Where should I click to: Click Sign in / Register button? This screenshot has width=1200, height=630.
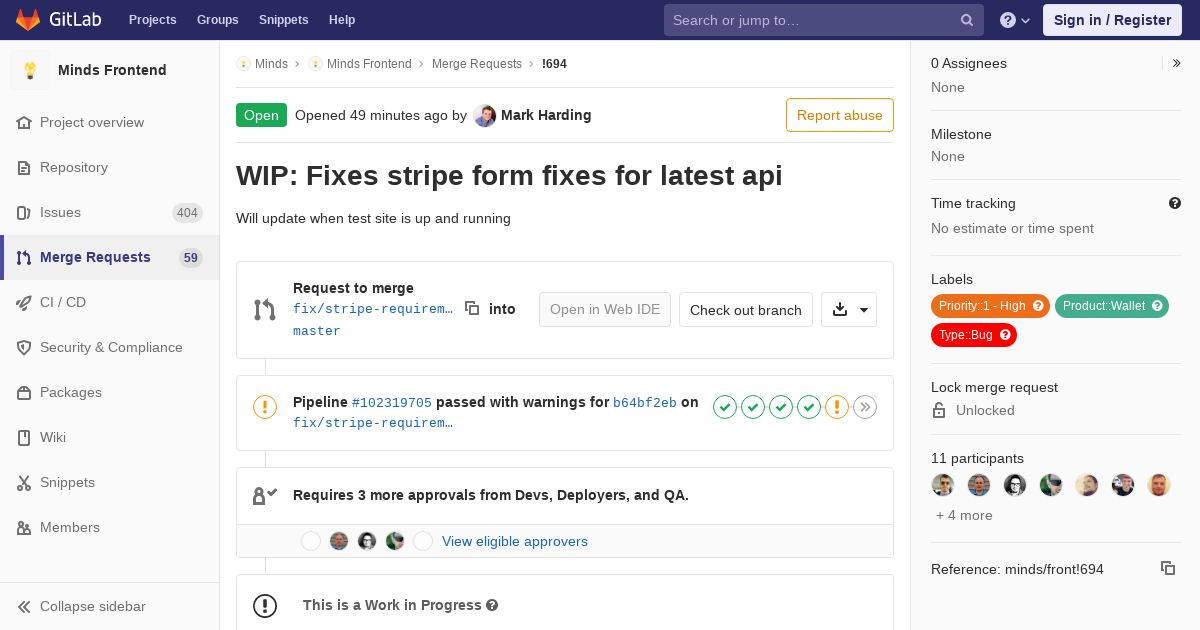pos(1112,20)
